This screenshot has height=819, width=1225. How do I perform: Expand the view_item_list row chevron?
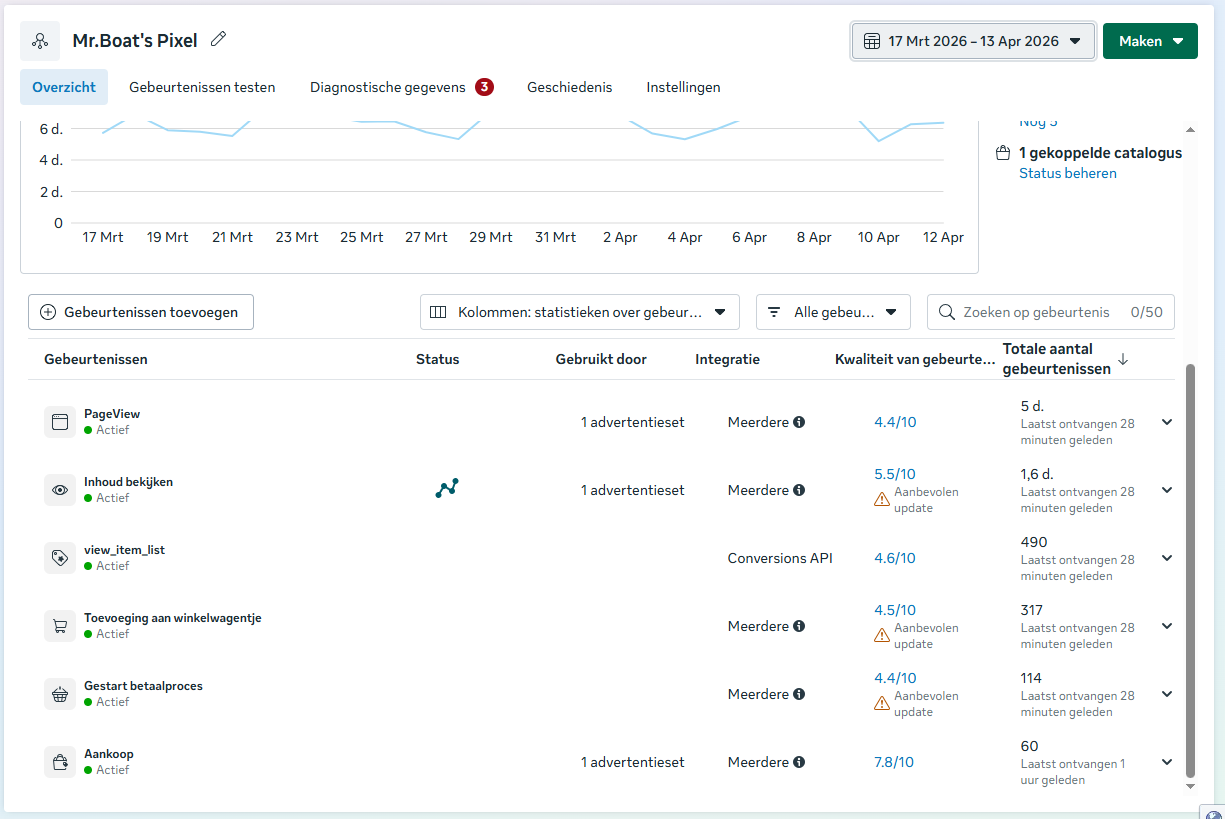(1166, 558)
